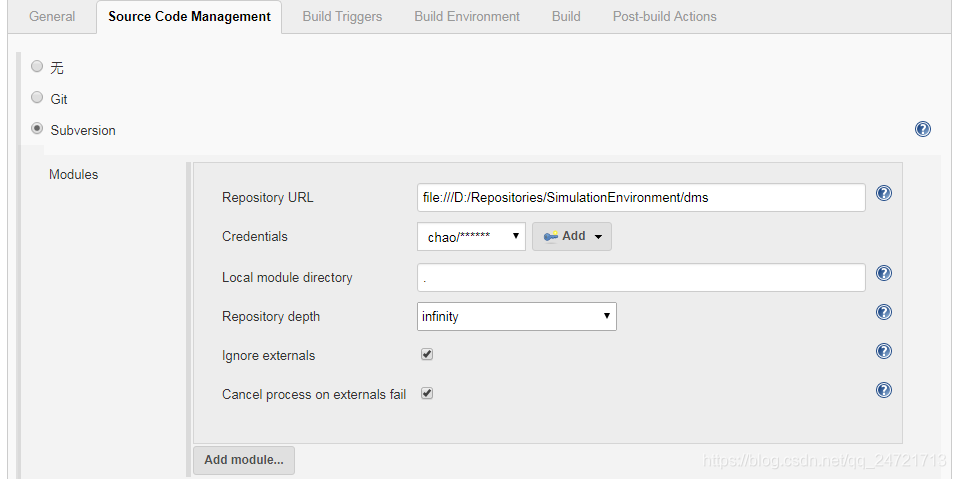Open help icon for Repository depth

[x=883, y=312]
